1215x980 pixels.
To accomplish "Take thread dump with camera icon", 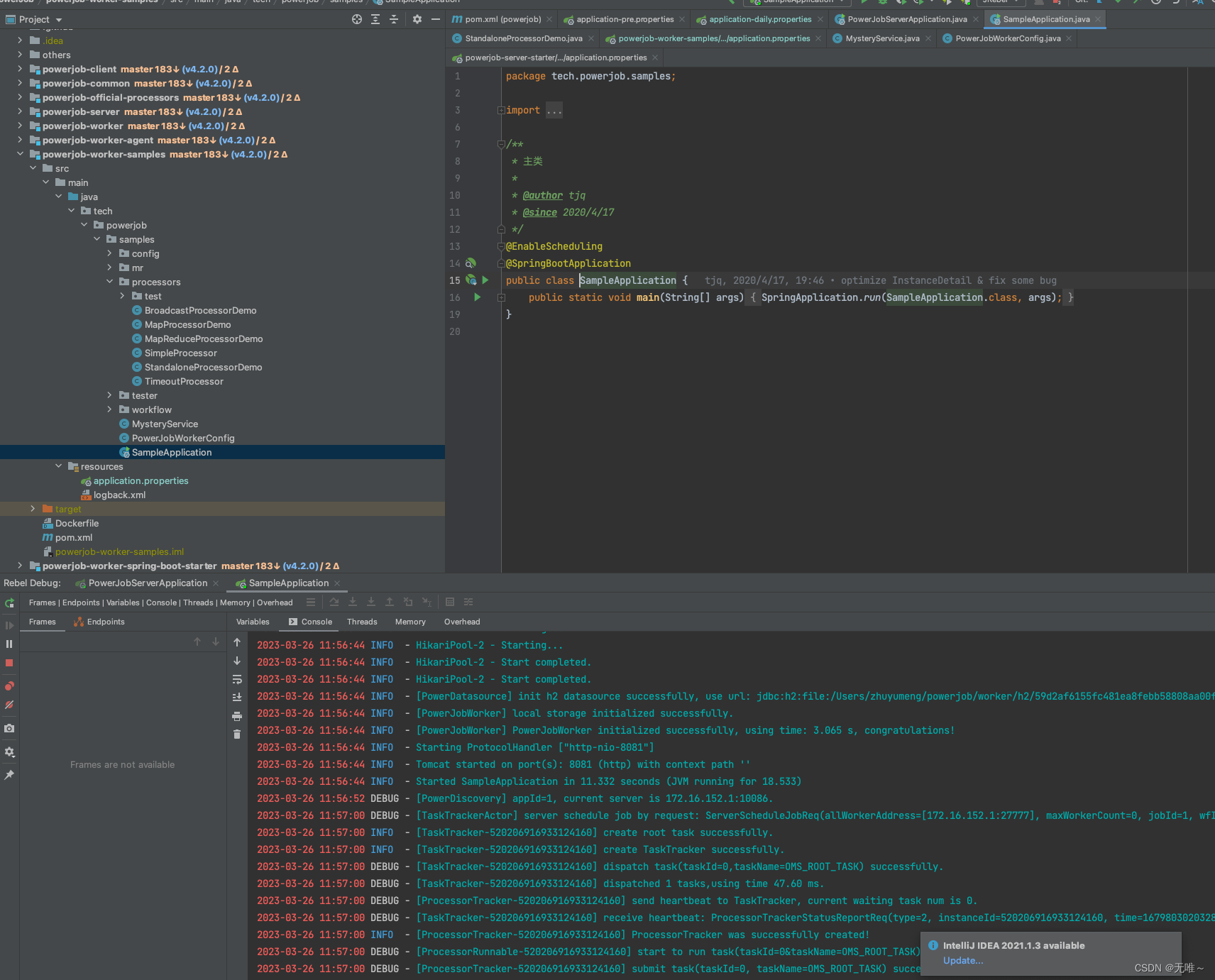I will [x=9, y=728].
